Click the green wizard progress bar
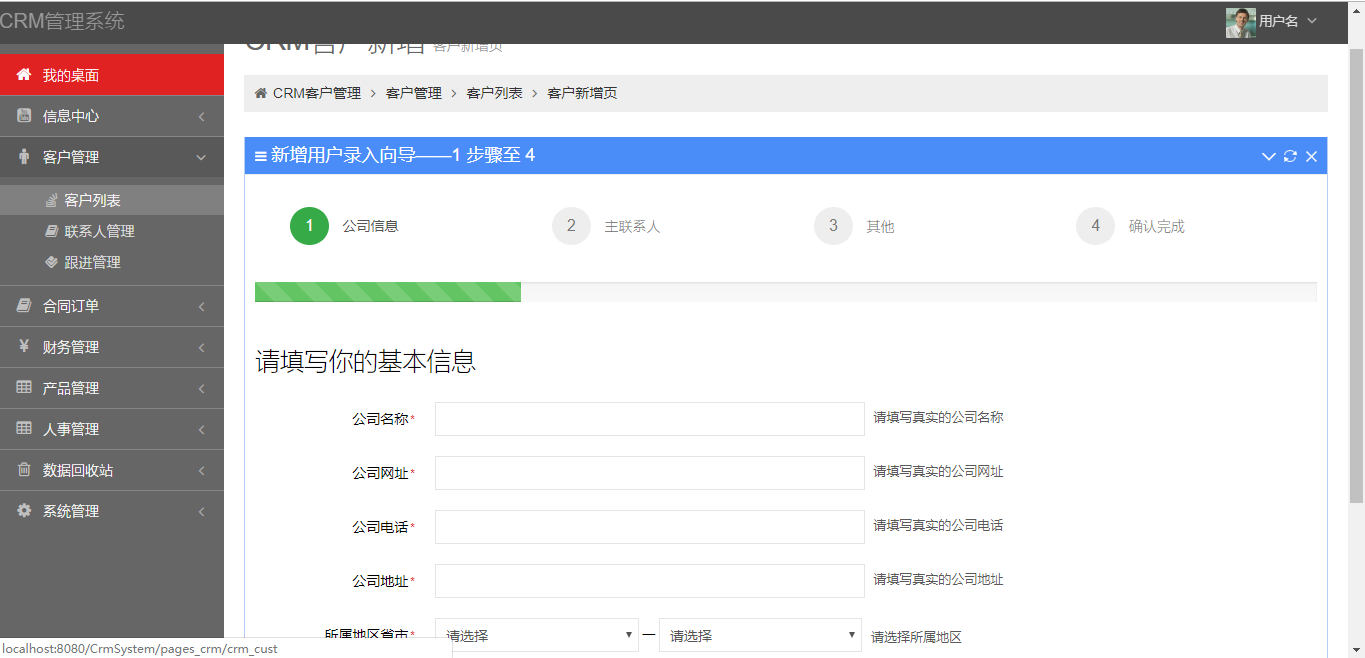 point(388,292)
